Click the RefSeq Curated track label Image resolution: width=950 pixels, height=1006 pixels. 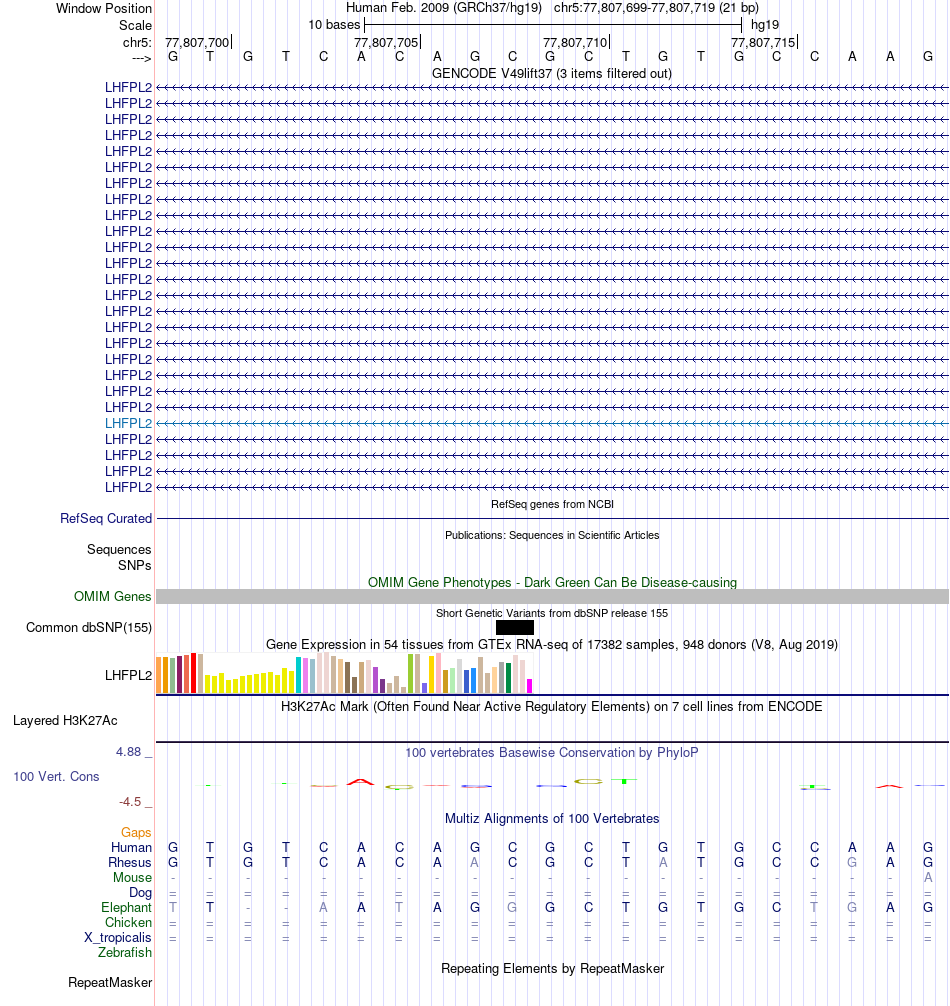point(106,518)
